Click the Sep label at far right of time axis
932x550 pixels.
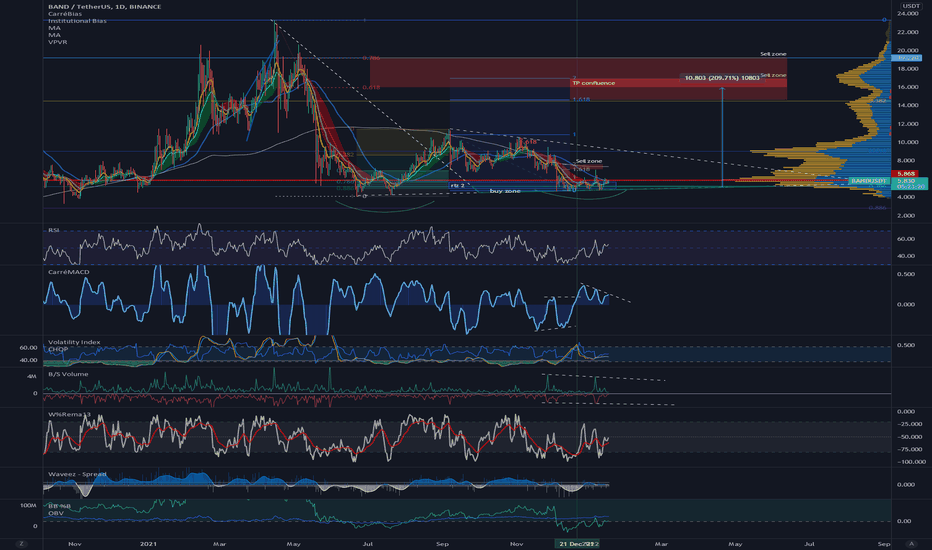884,543
